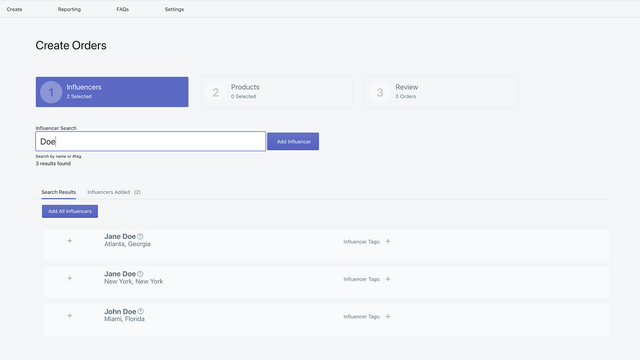Click the Add Influencer button

[293, 141]
